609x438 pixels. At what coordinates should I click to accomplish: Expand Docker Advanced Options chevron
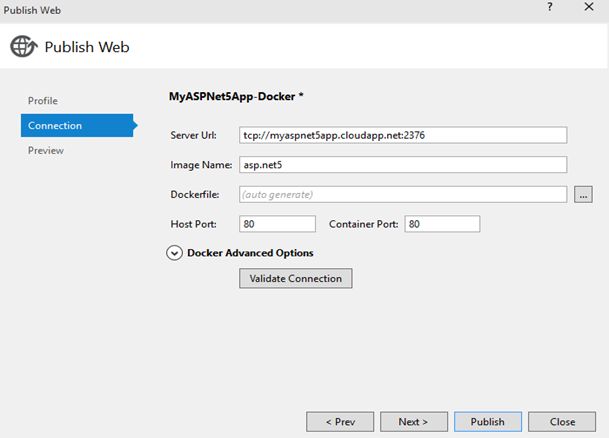tap(175, 253)
